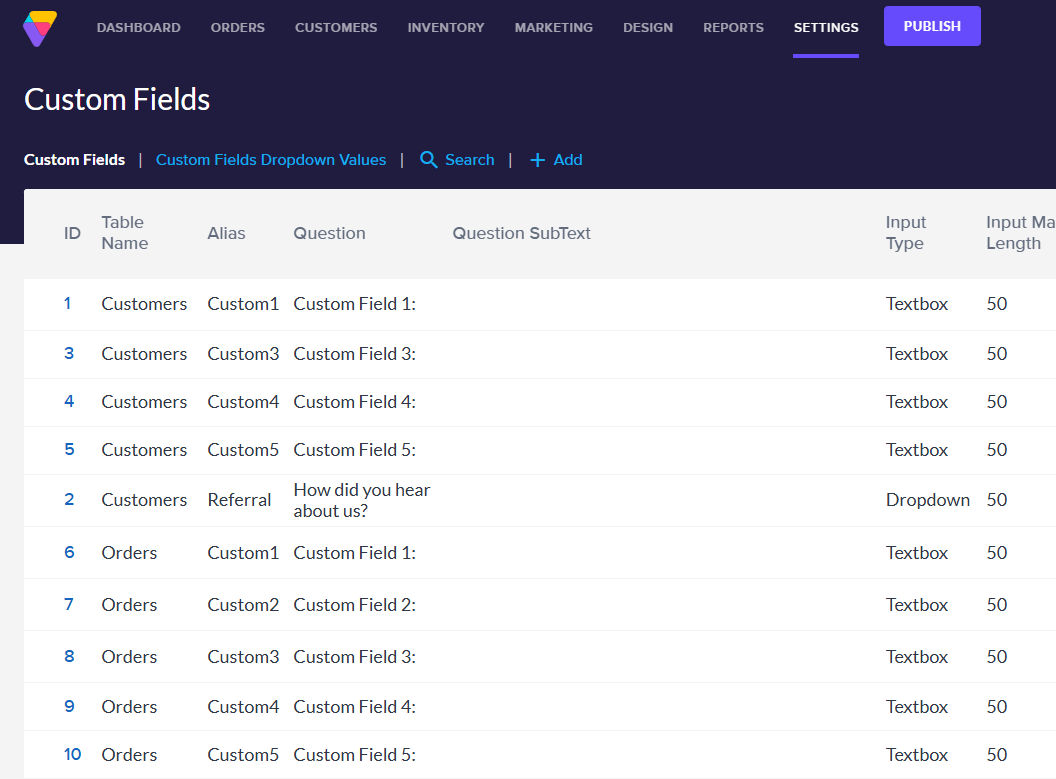Image resolution: width=1056 pixels, height=779 pixels.
Task: Open the Referral field by clicking ID 2
Action: click(67, 499)
